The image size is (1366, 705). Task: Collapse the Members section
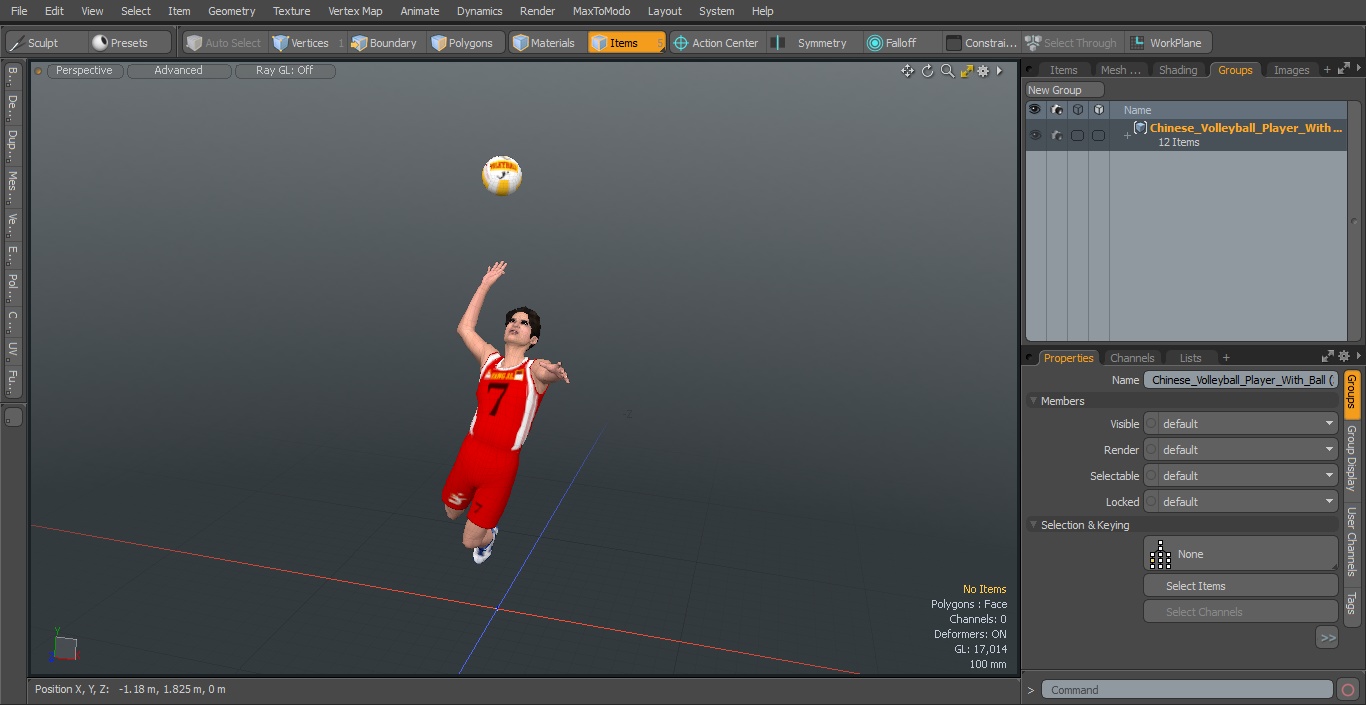1034,401
